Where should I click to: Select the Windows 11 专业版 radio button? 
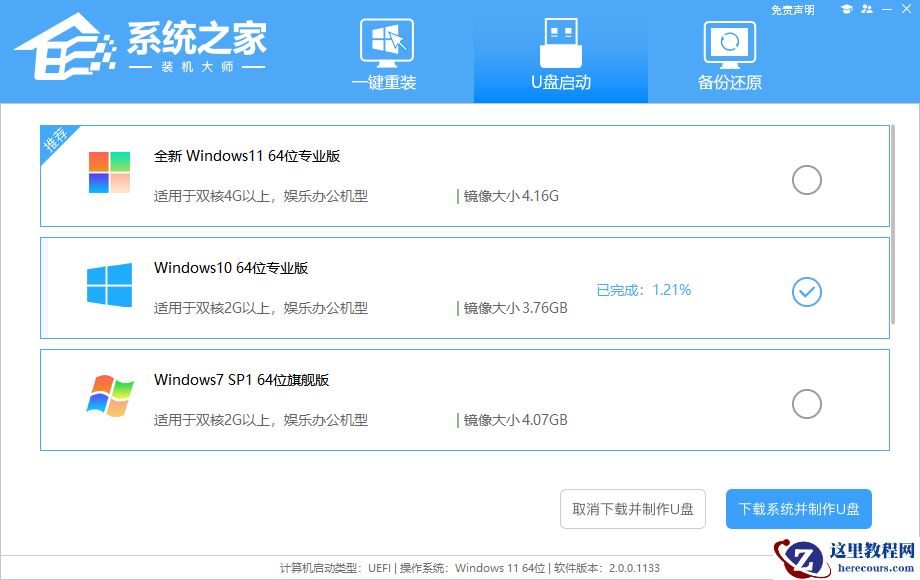805,180
